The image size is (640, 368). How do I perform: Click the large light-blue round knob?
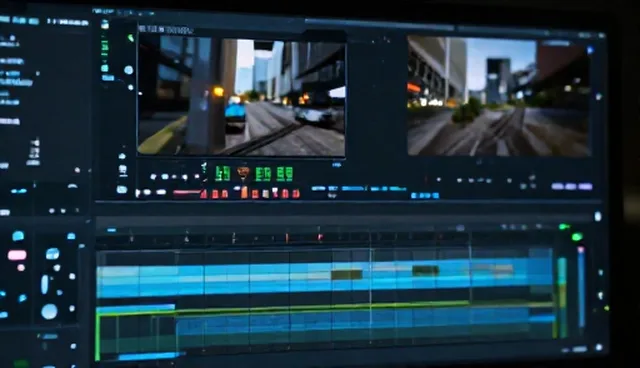[x=49, y=312]
